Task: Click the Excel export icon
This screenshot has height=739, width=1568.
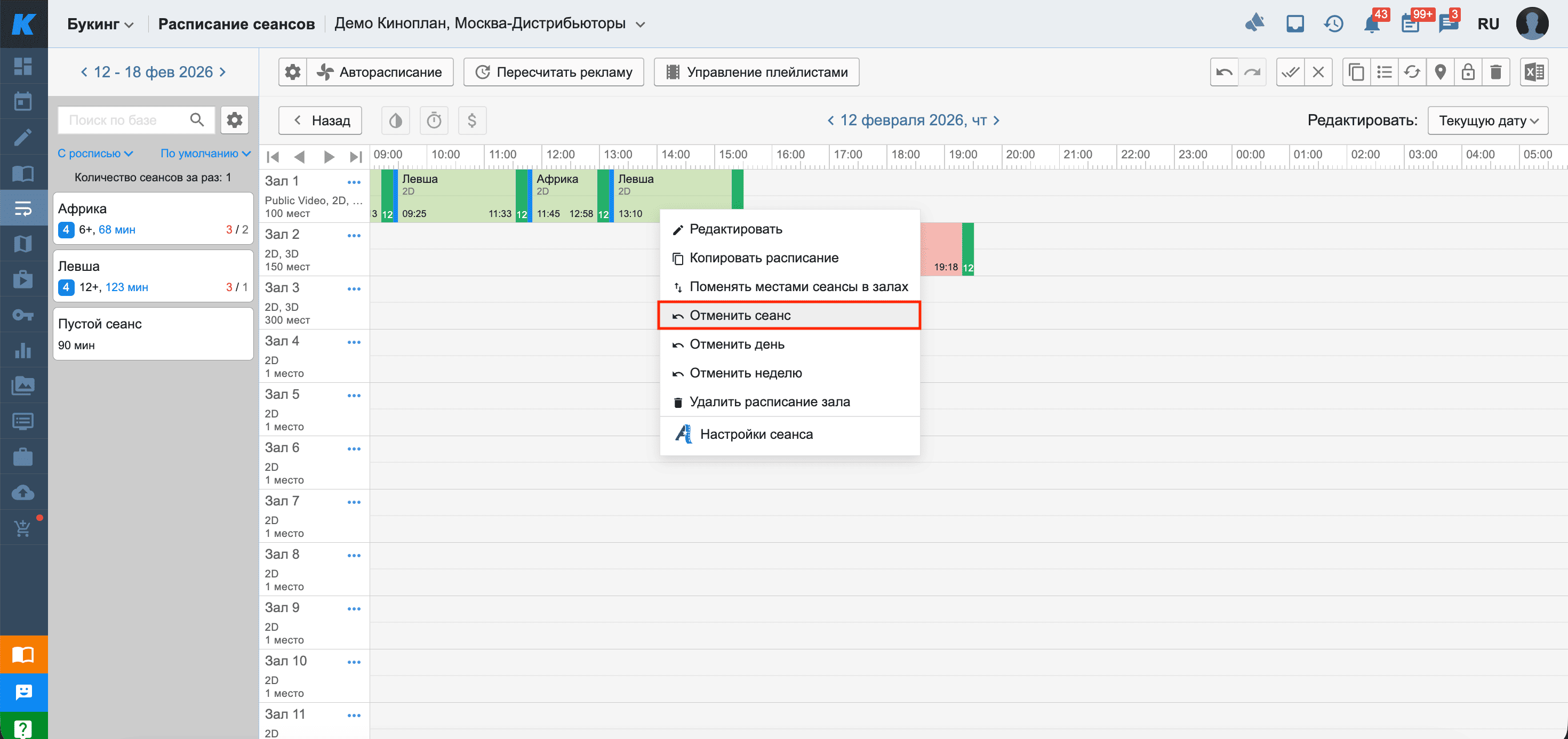Action: [1533, 73]
